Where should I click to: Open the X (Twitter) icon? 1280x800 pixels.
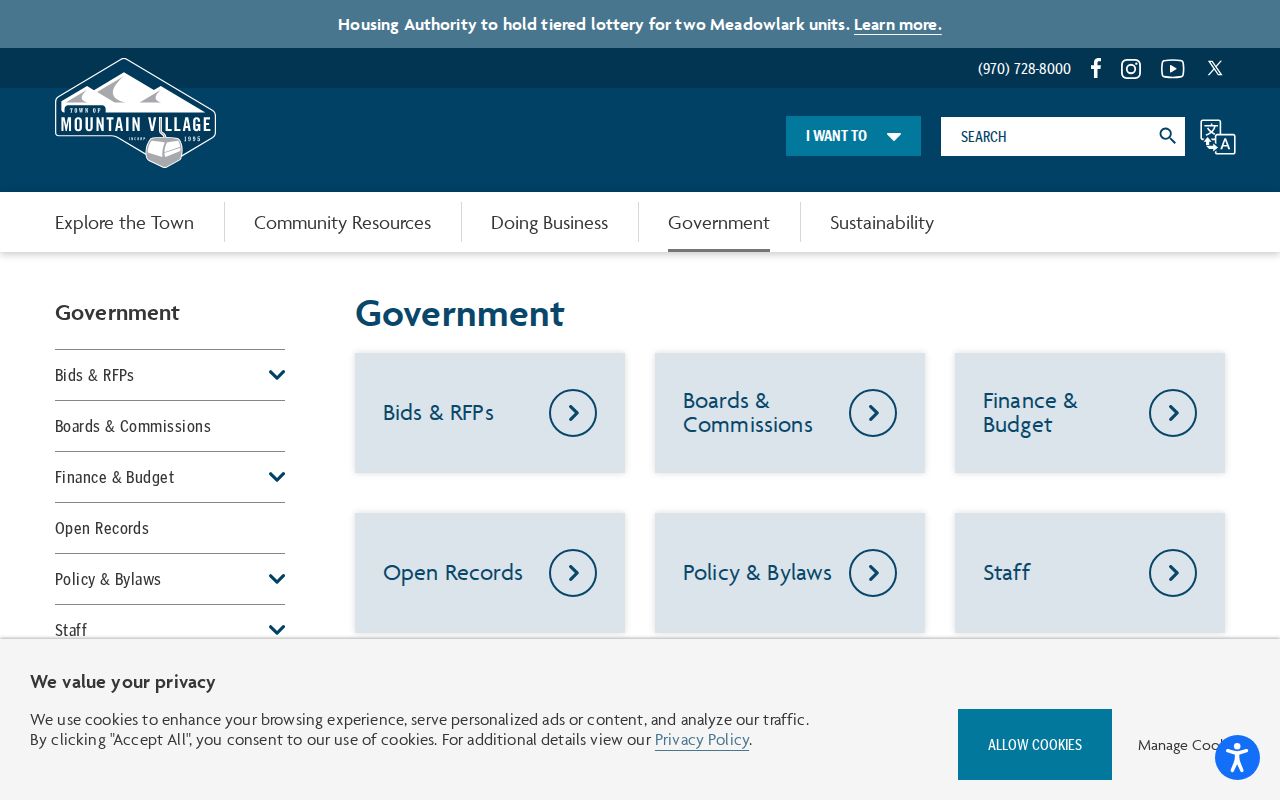pyautogui.click(x=1215, y=68)
